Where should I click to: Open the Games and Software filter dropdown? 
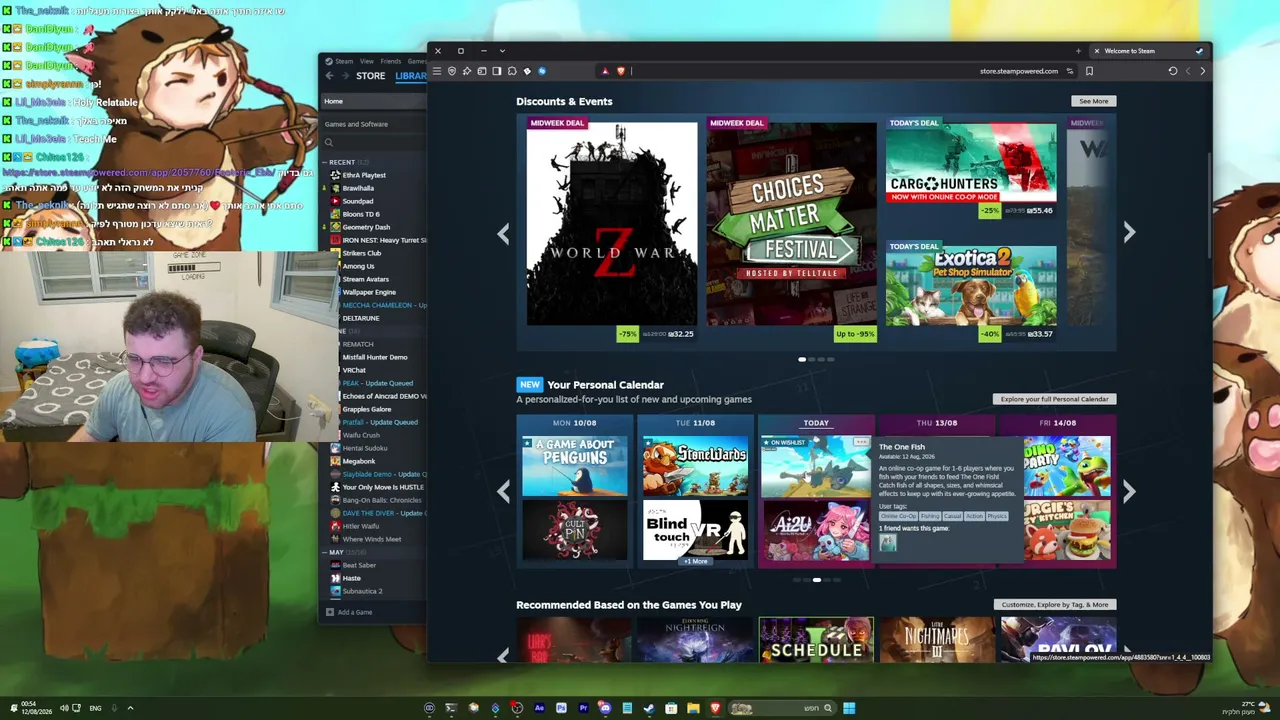[x=374, y=124]
